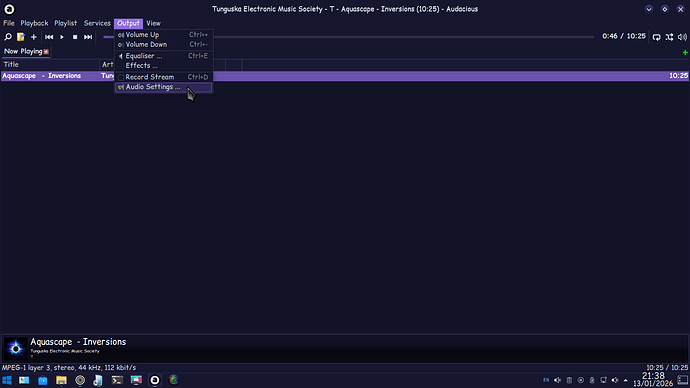Click the lock tray icon

click(x=592, y=380)
